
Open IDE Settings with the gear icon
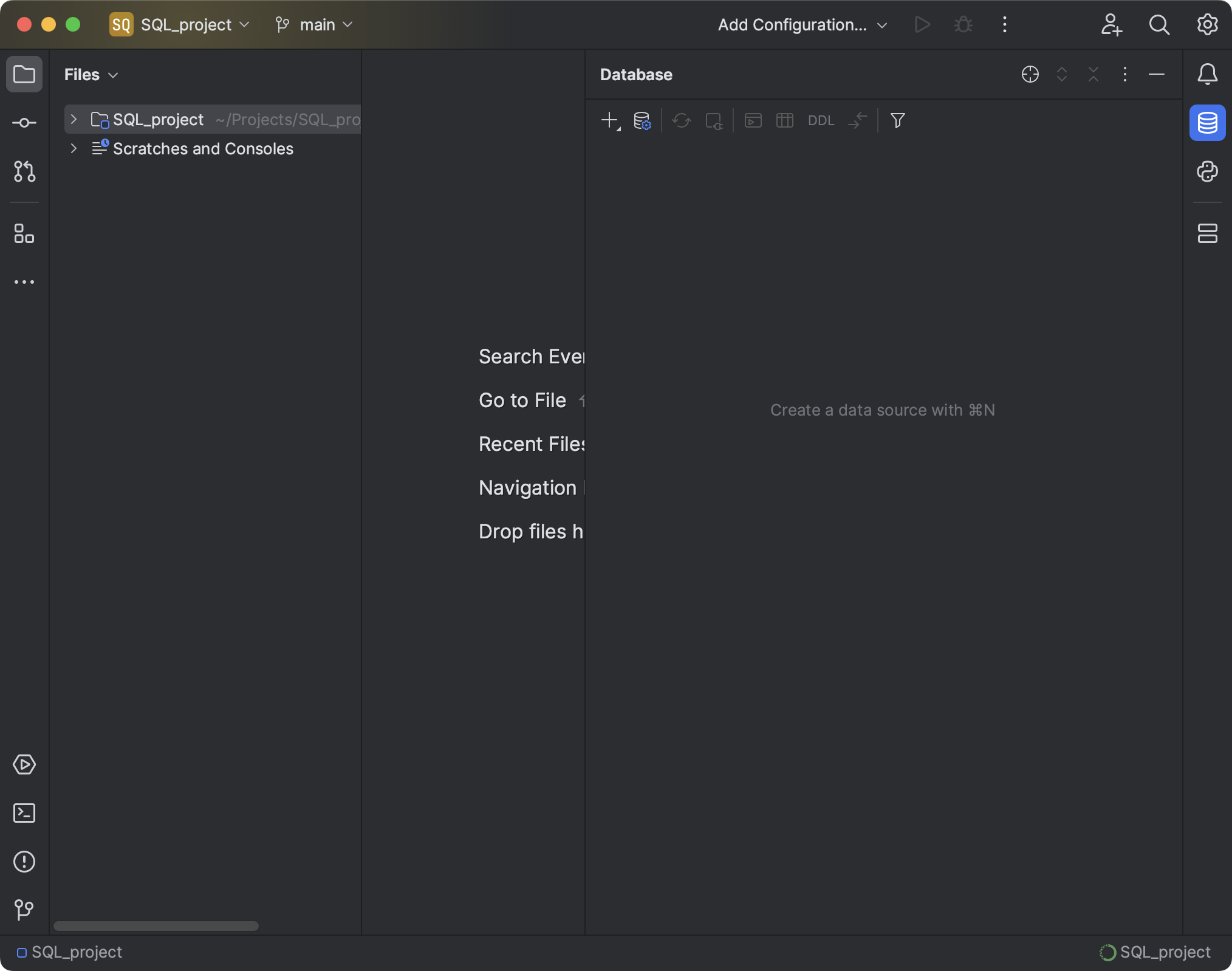pos(1207,25)
